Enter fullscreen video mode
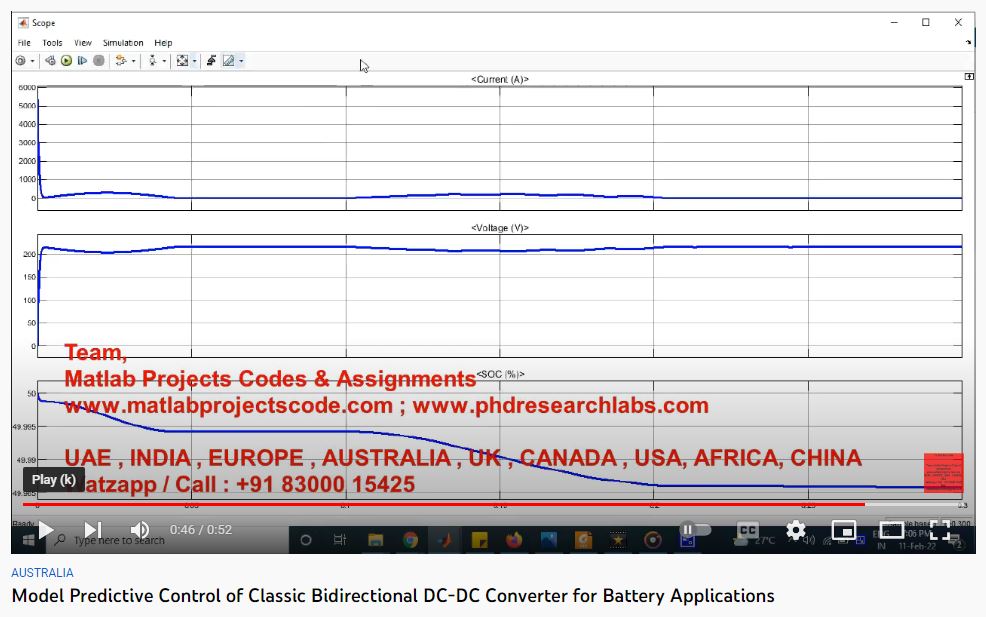The height and width of the screenshot is (617, 986). [x=940, y=530]
